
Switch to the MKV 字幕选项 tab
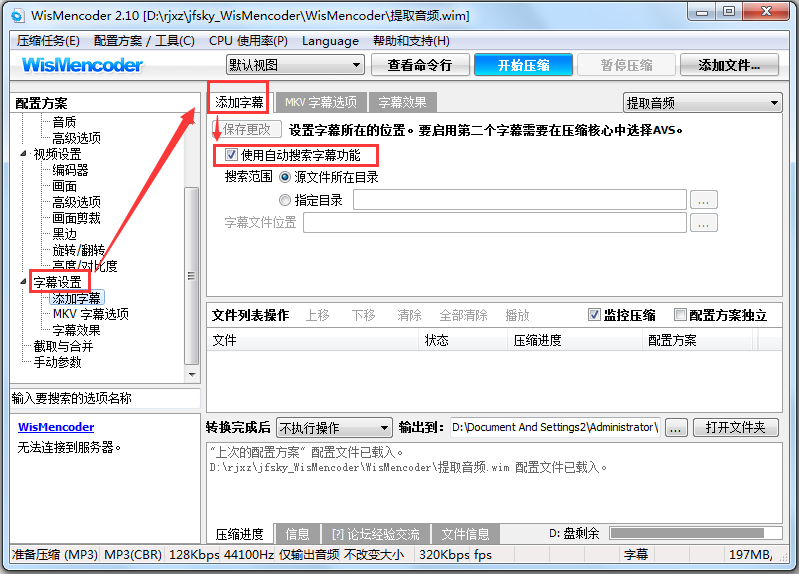click(x=321, y=102)
